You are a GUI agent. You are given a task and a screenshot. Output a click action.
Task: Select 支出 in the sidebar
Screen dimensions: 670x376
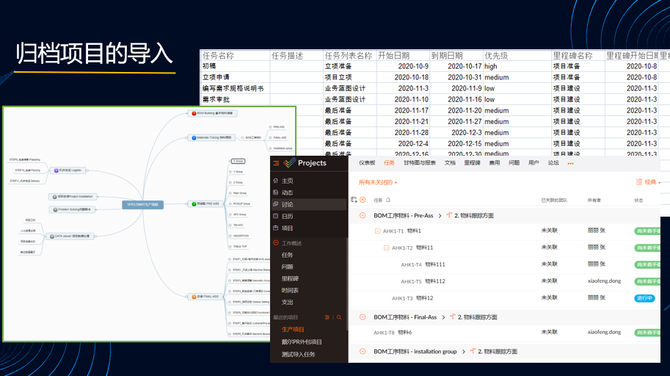pyautogui.click(x=287, y=302)
